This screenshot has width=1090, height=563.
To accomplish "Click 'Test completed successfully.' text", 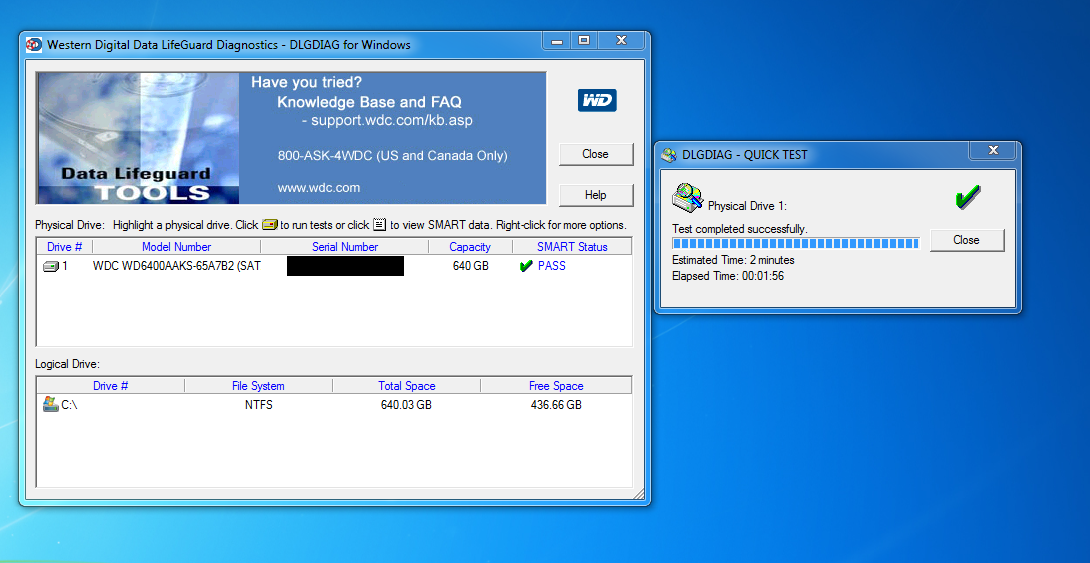I will [740, 229].
